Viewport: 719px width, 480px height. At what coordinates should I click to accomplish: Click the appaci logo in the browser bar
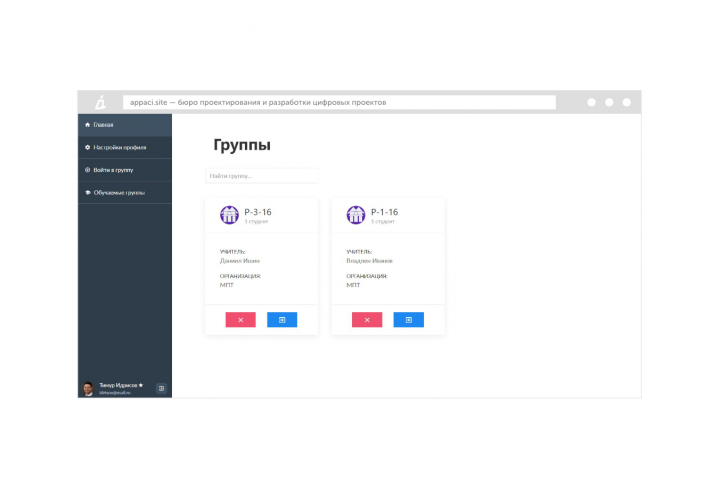pos(100,102)
